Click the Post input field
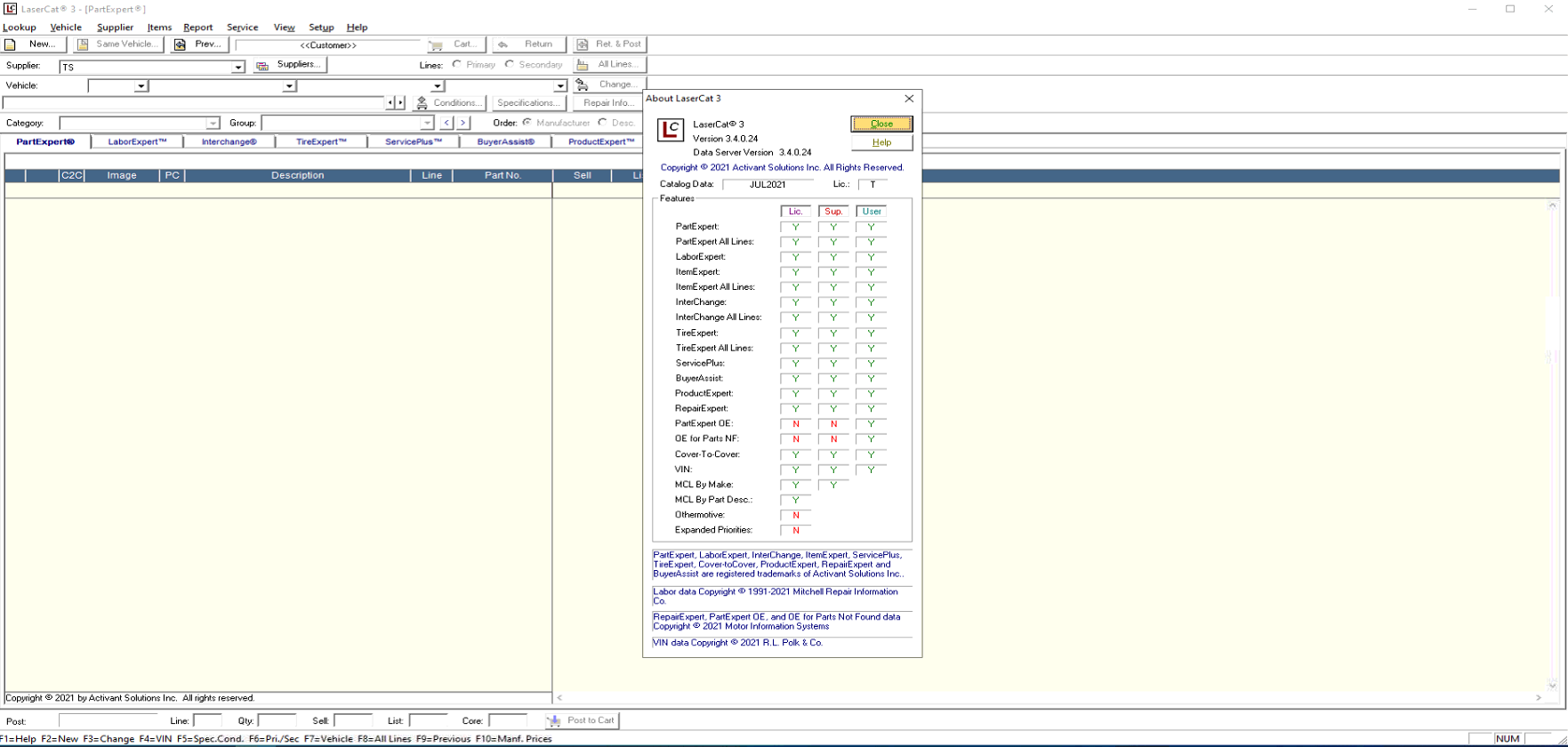Viewport: 1568px width, 747px height. click(109, 721)
